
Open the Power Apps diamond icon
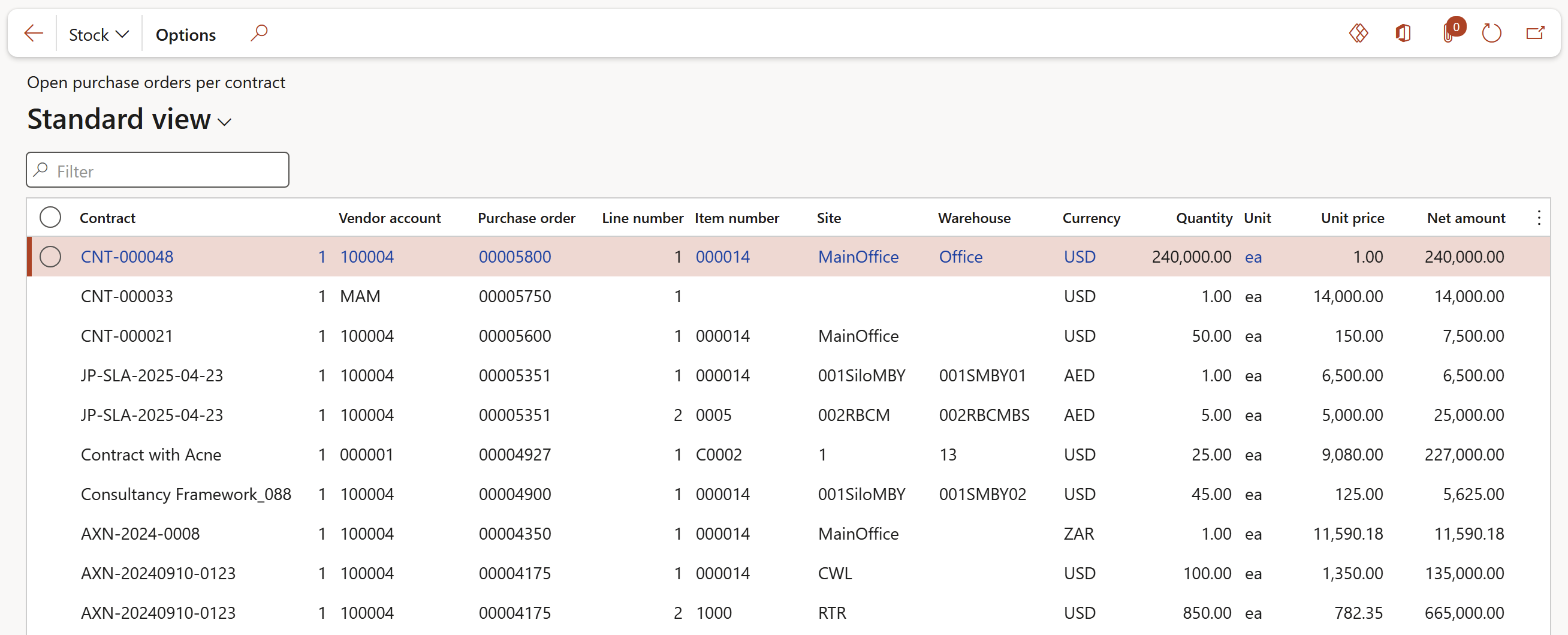pos(1358,33)
